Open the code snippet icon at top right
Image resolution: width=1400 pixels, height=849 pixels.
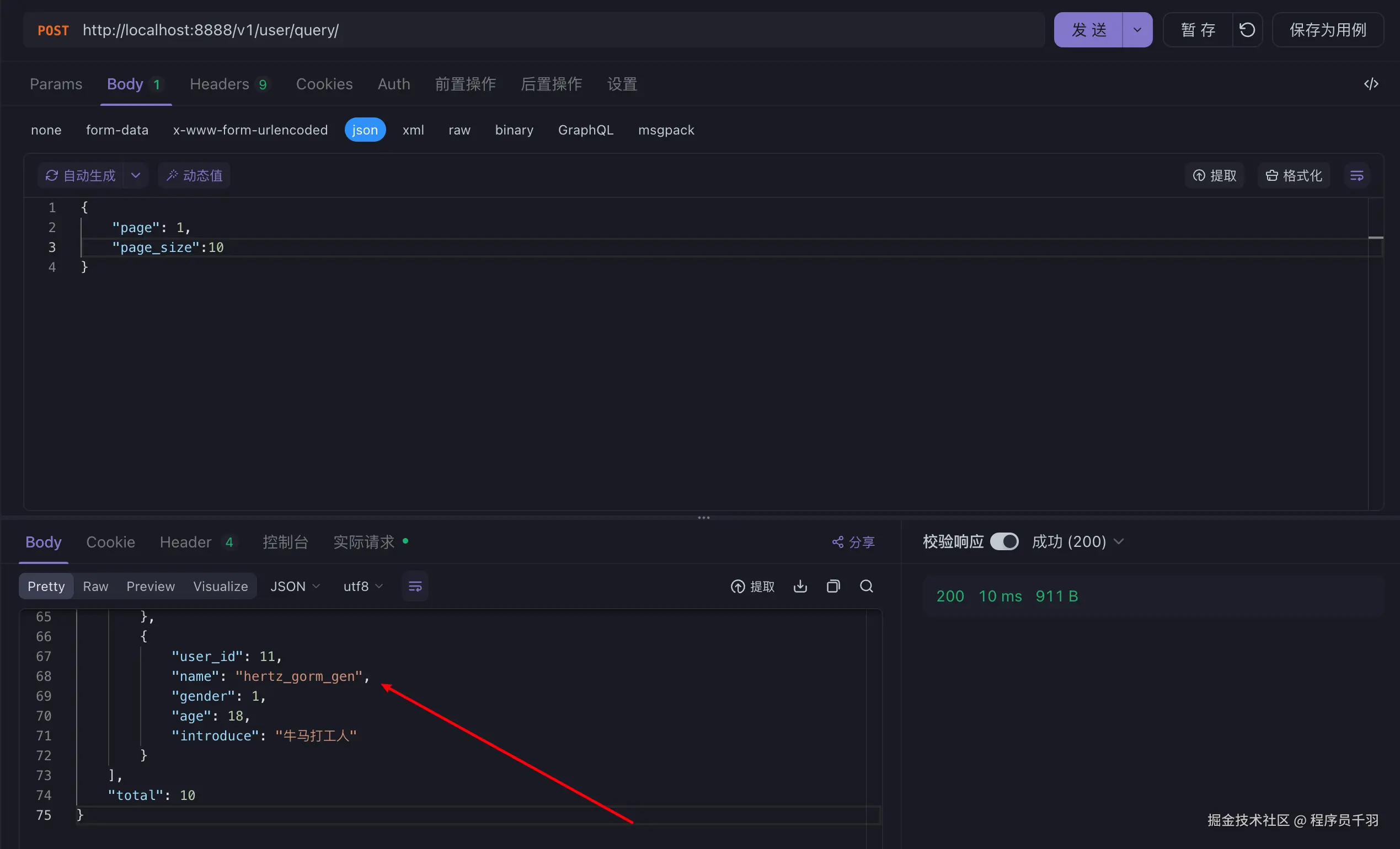click(1371, 84)
